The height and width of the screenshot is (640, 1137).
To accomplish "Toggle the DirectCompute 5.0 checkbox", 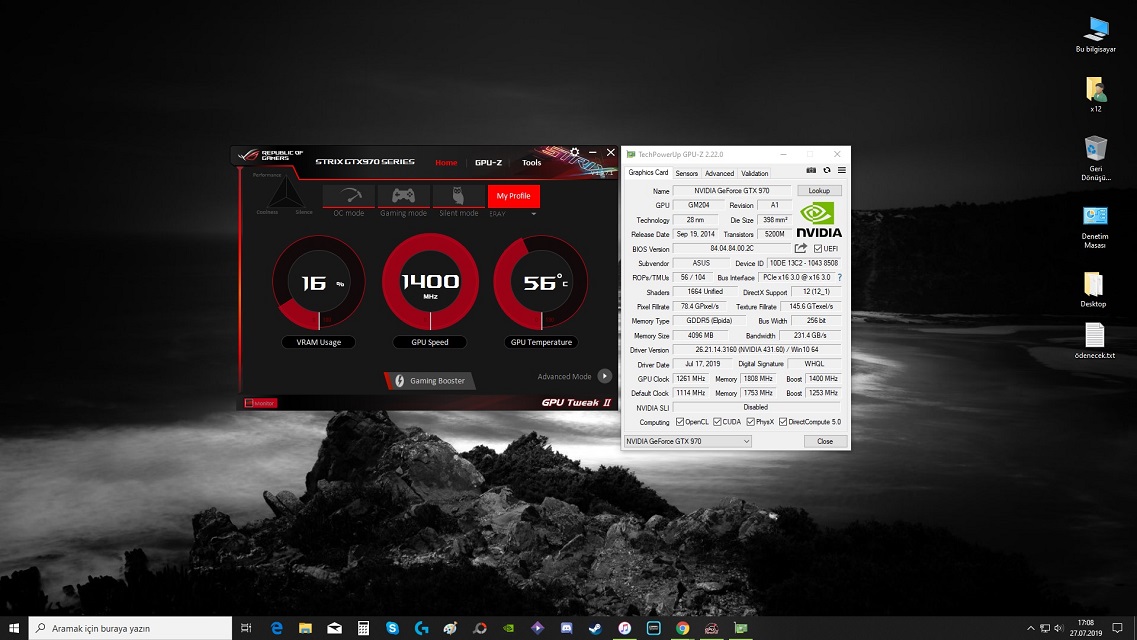I will [783, 422].
